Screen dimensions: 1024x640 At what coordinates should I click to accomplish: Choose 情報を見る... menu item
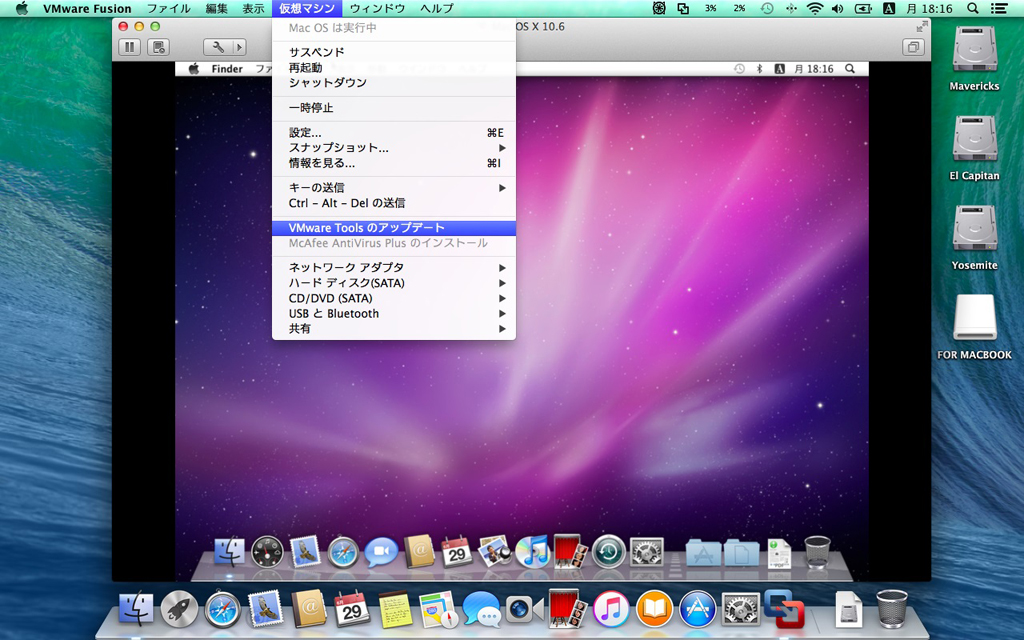(x=394, y=163)
